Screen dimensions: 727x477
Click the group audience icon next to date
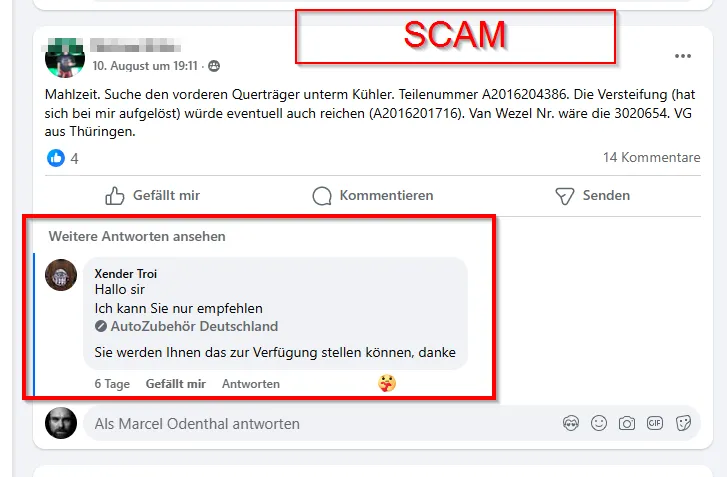click(214, 66)
